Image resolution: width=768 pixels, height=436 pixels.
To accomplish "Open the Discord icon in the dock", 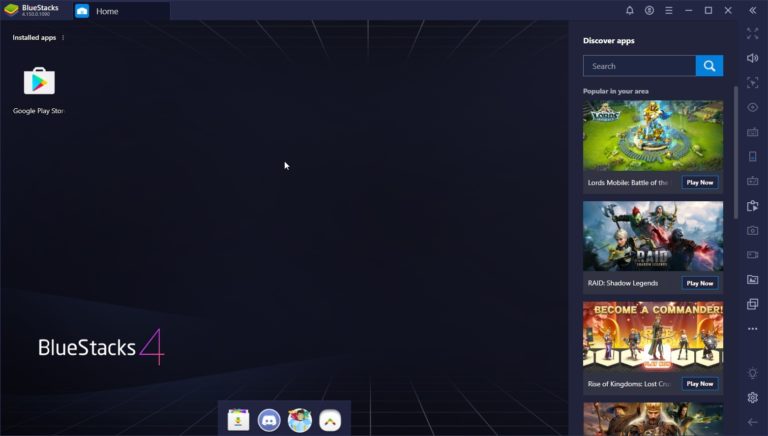I will [x=269, y=420].
